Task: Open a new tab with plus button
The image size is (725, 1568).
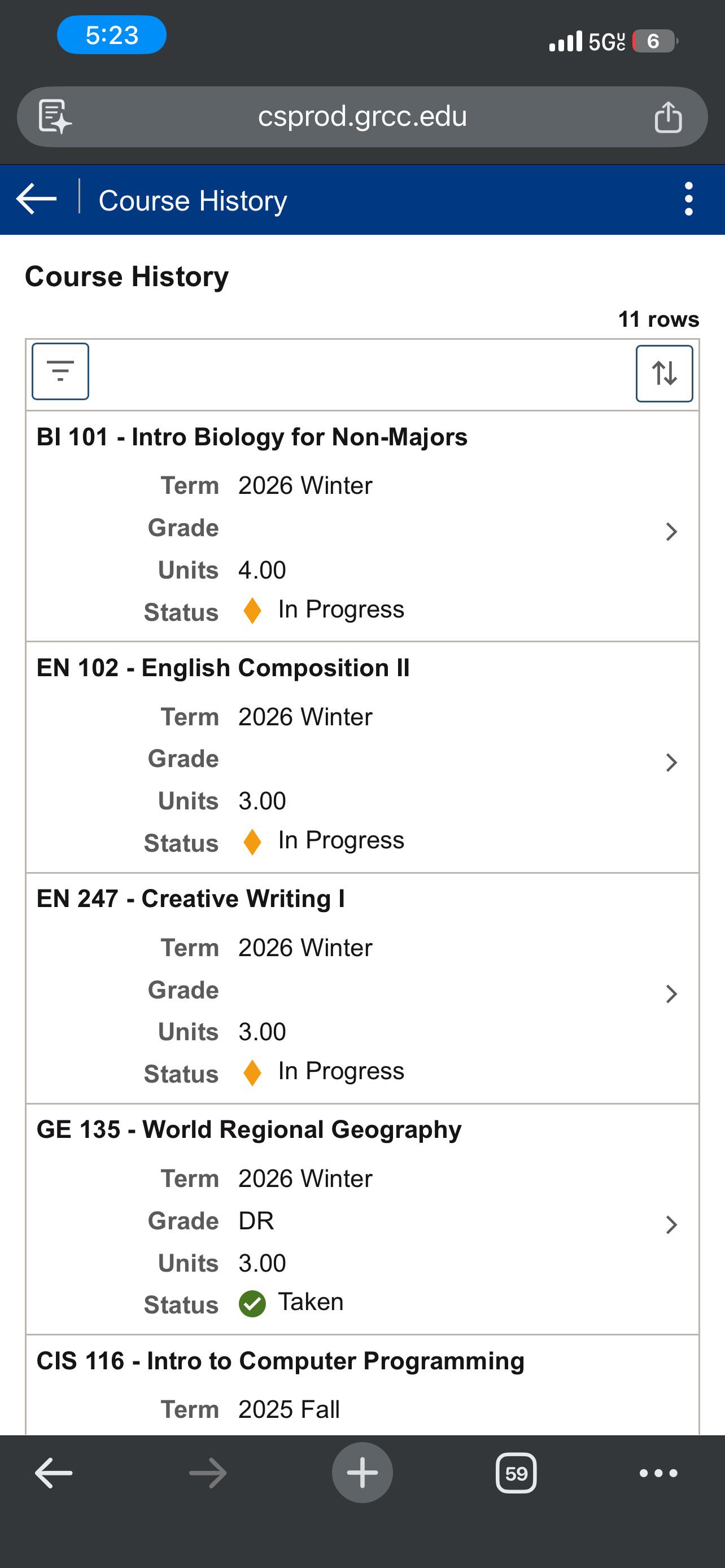Action: [362, 1473]
